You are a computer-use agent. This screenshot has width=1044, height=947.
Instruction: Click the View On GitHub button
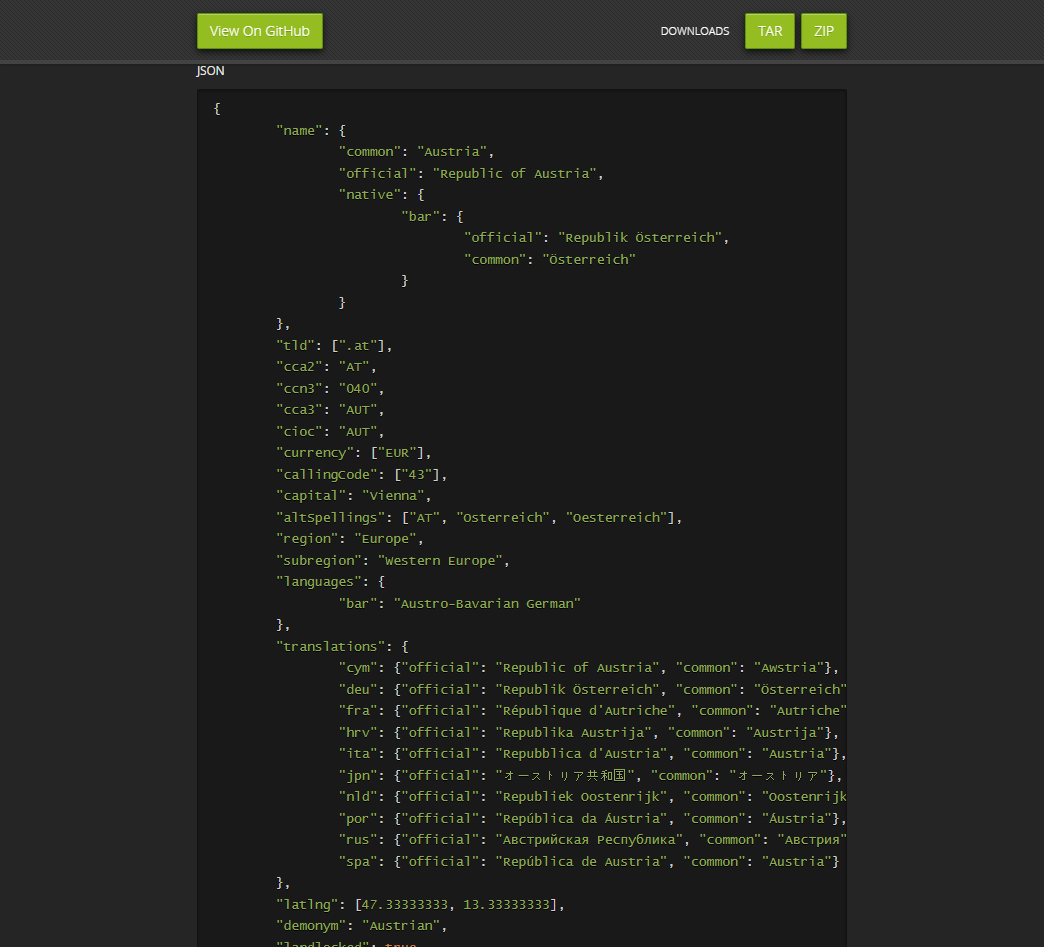coord(259,31)
